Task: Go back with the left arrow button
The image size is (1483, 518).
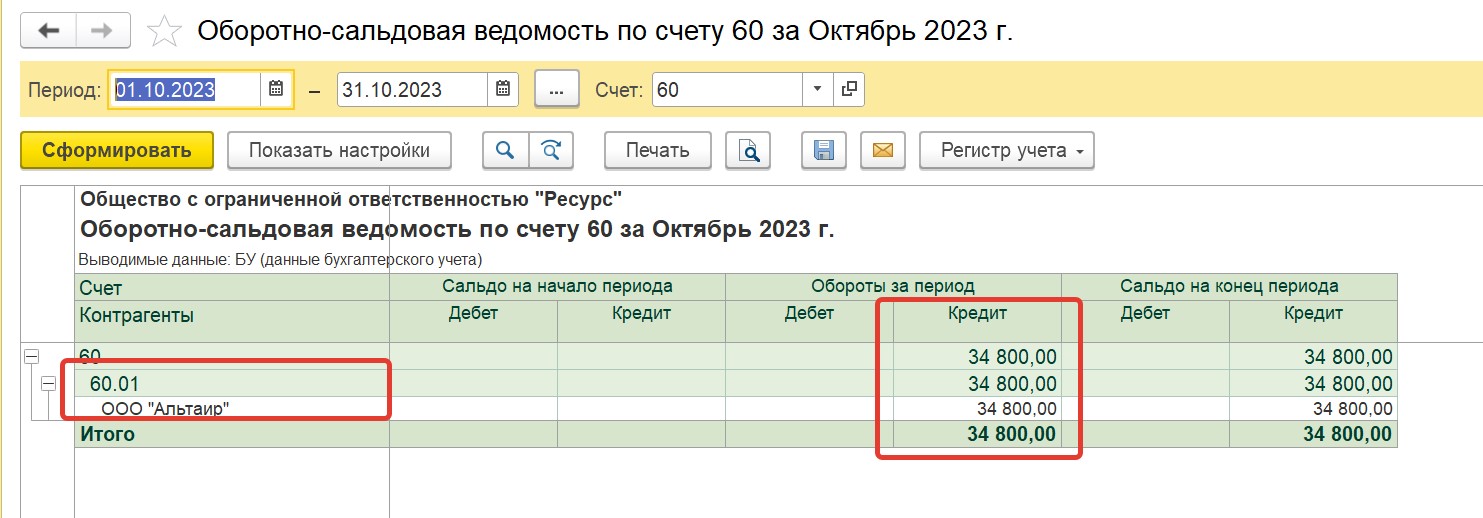Action: click(49, 31)
